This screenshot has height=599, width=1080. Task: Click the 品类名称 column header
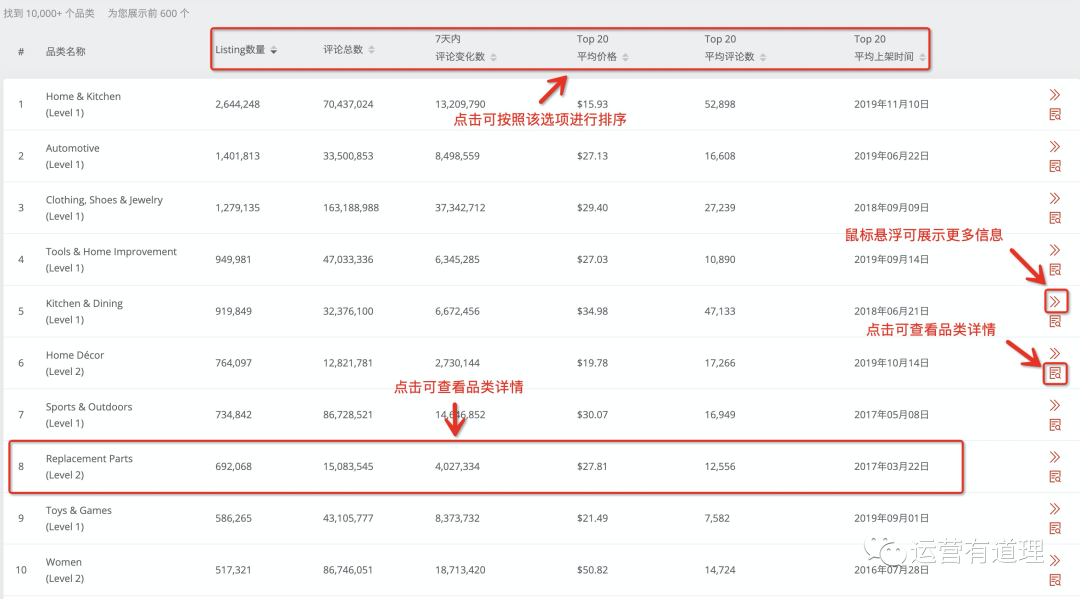point(66,51)
